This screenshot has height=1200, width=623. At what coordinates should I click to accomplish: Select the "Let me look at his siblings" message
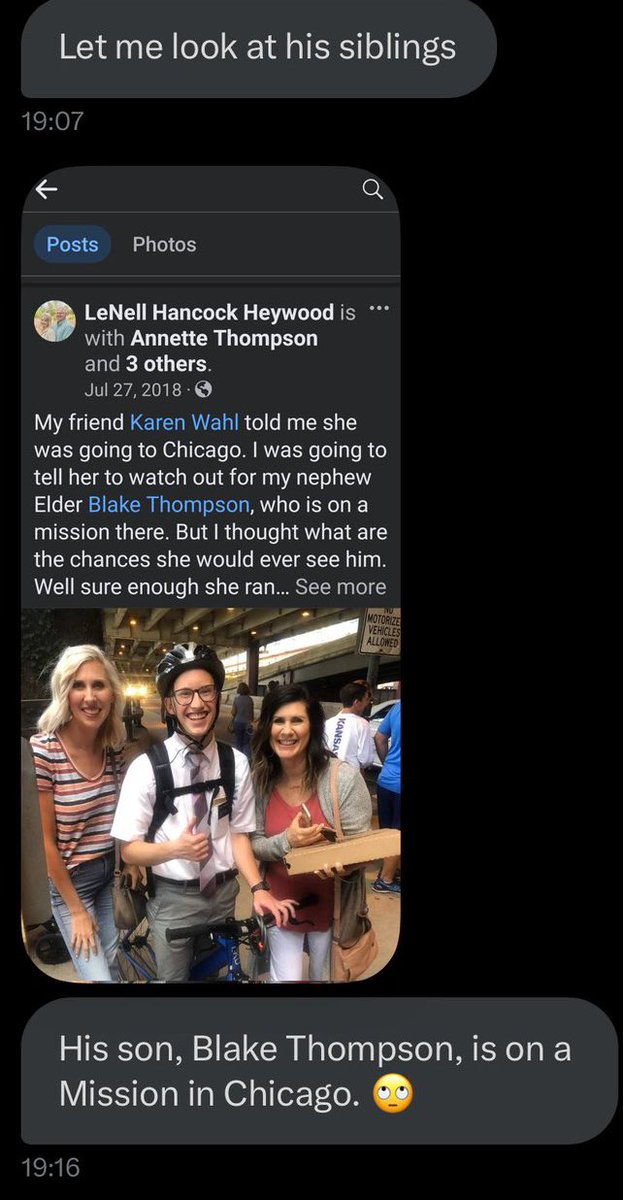coord(258,47)
